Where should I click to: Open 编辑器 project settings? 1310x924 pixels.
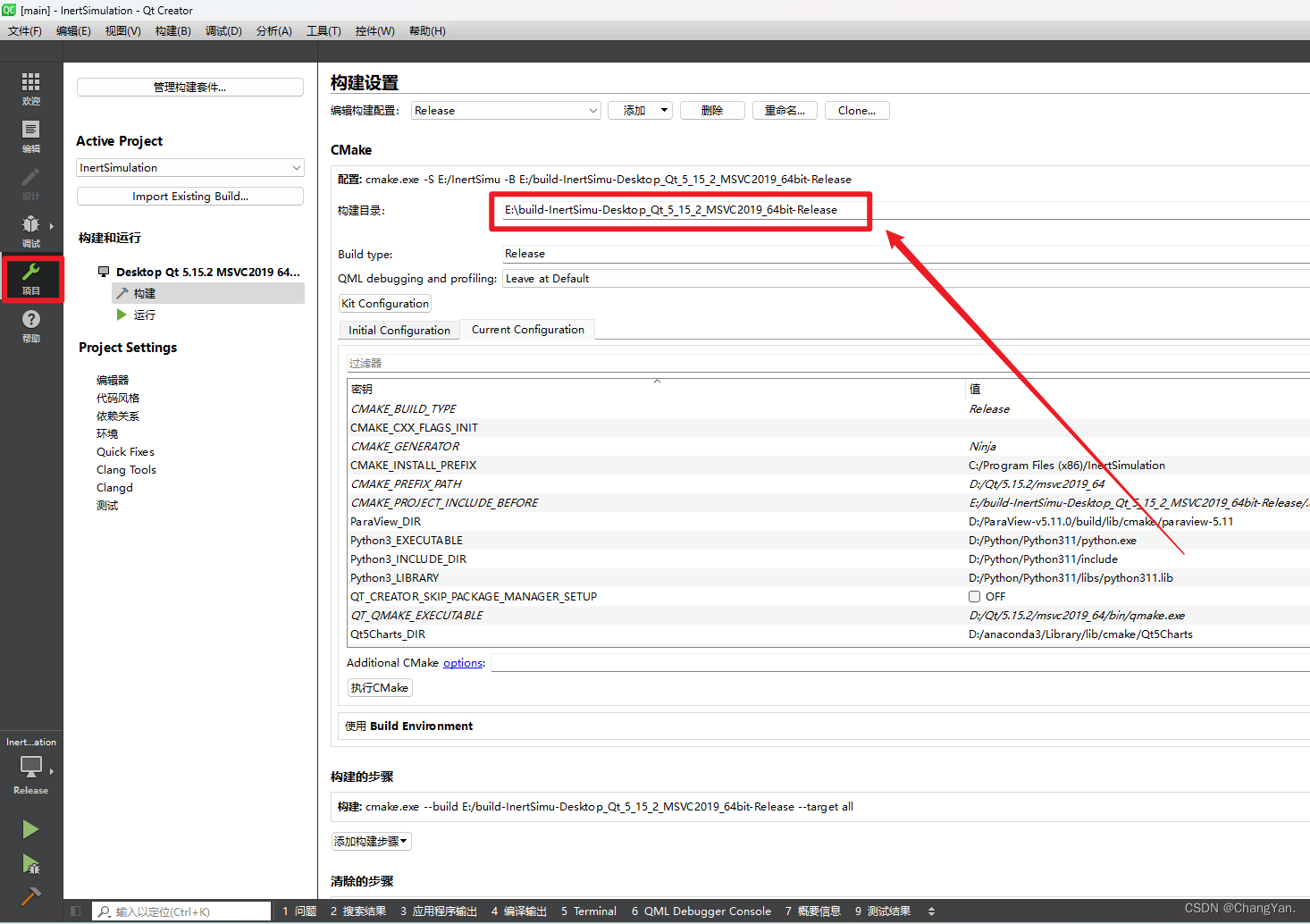113,380
